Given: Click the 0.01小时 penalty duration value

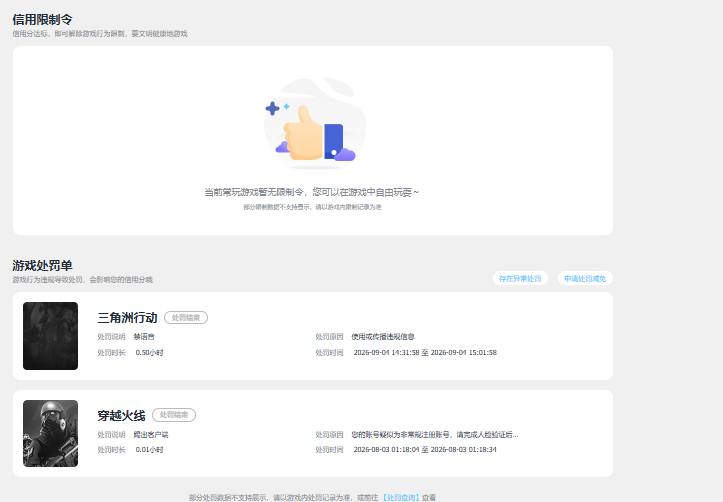Looking at the screenshot, I should (149, 449).
